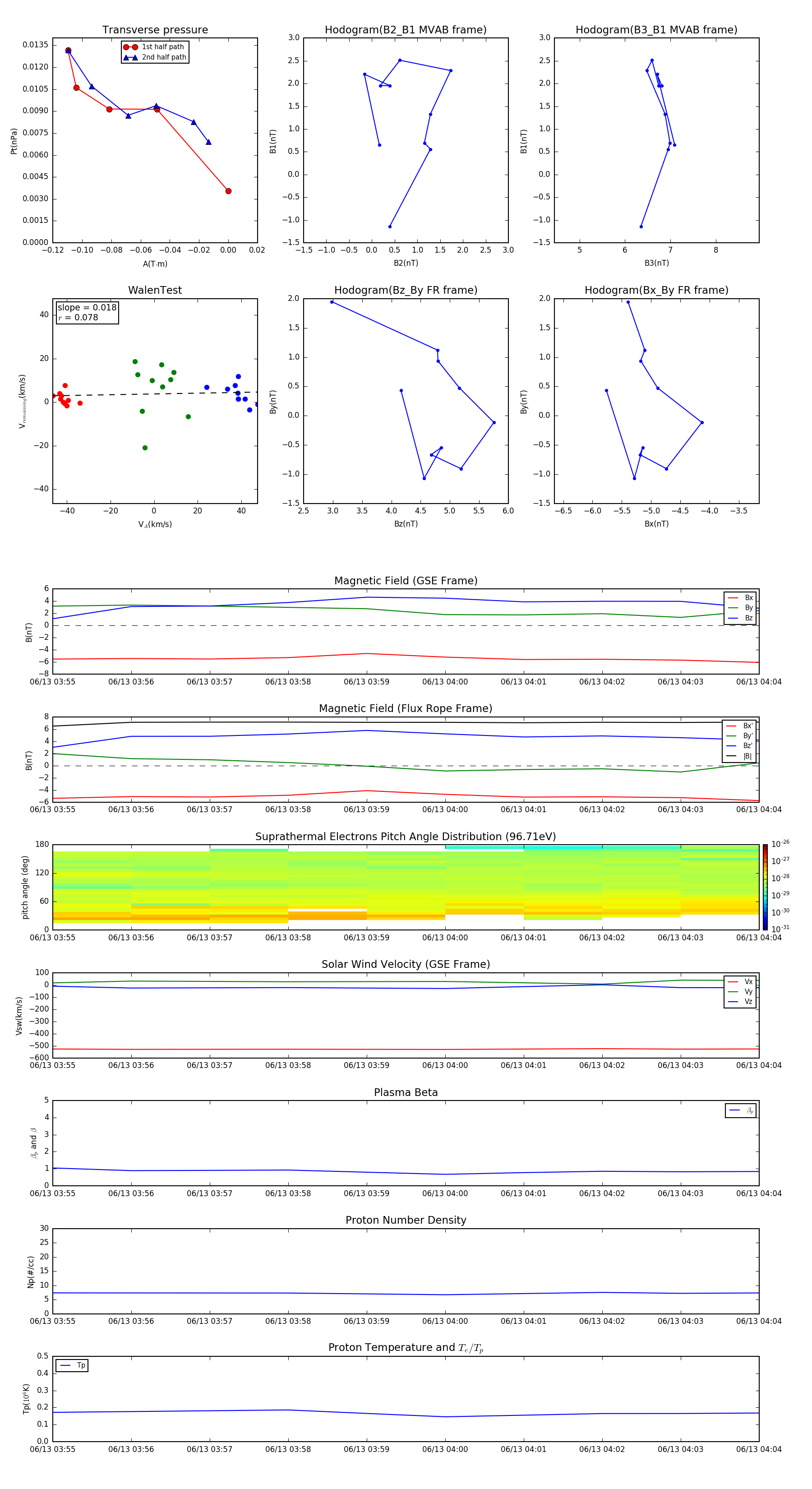
Task: Click the 'Vx' velocity legend entry
Action: (740, 981)
